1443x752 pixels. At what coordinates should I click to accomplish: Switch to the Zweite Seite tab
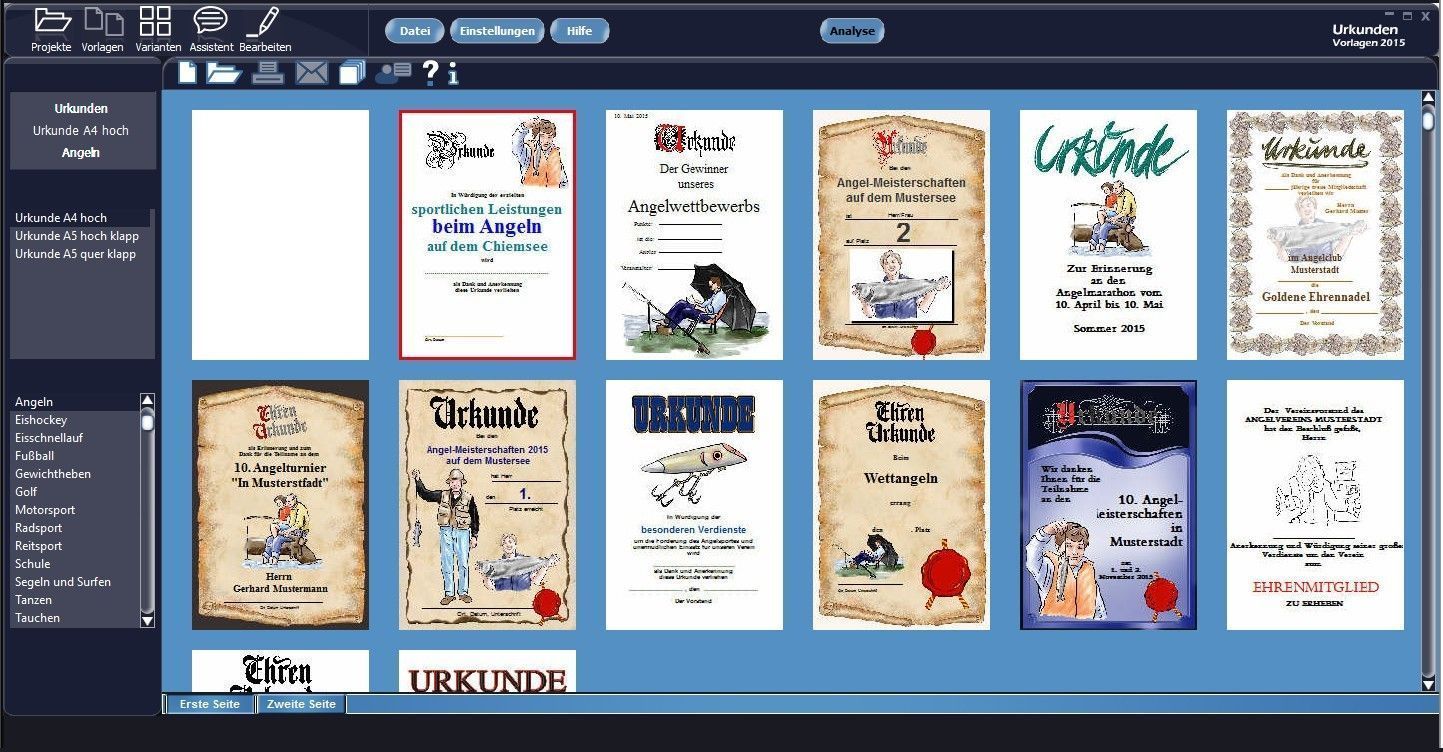(x=301, y=704)
